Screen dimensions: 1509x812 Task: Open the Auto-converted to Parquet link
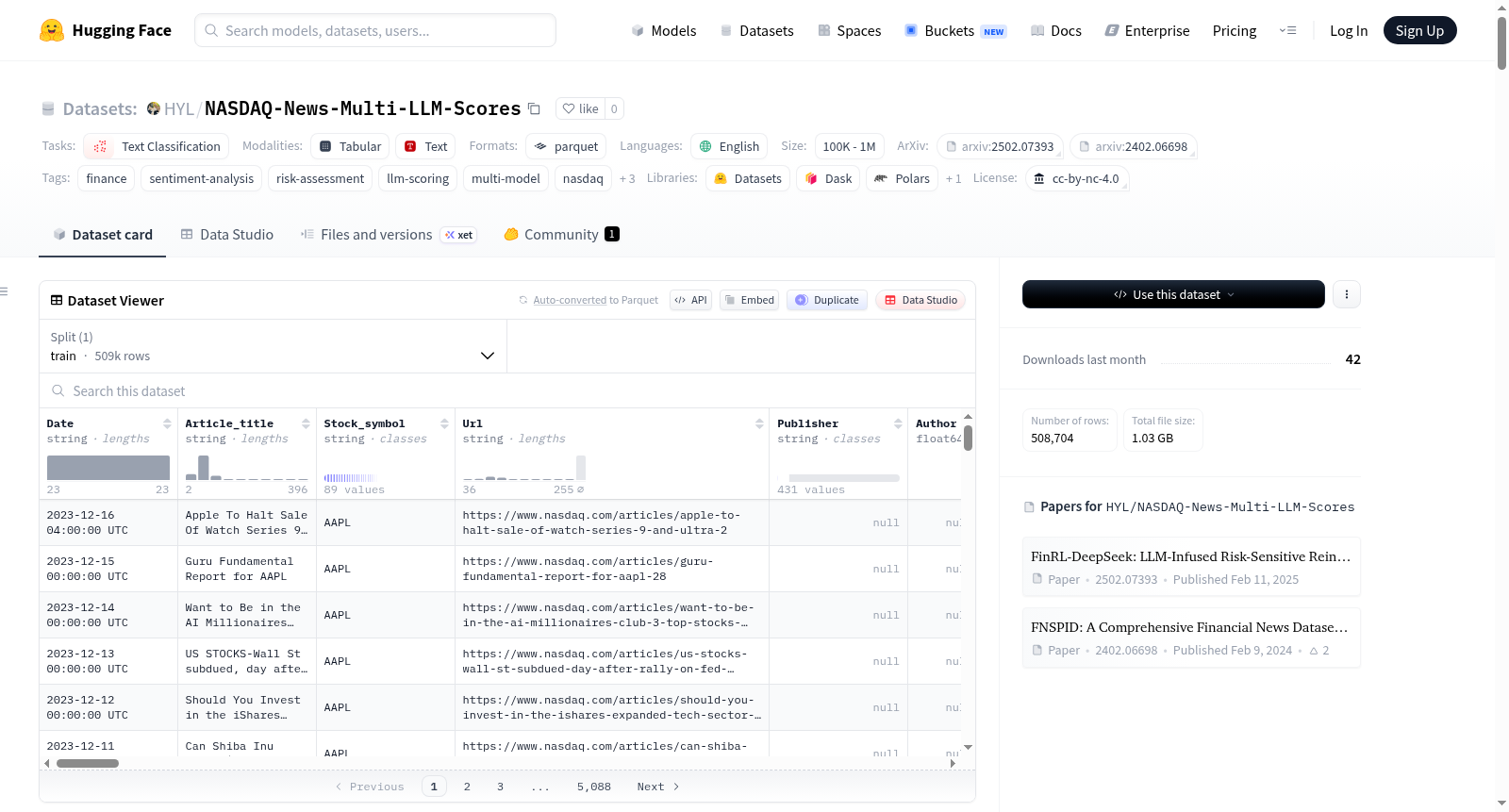tap(570, 300)
